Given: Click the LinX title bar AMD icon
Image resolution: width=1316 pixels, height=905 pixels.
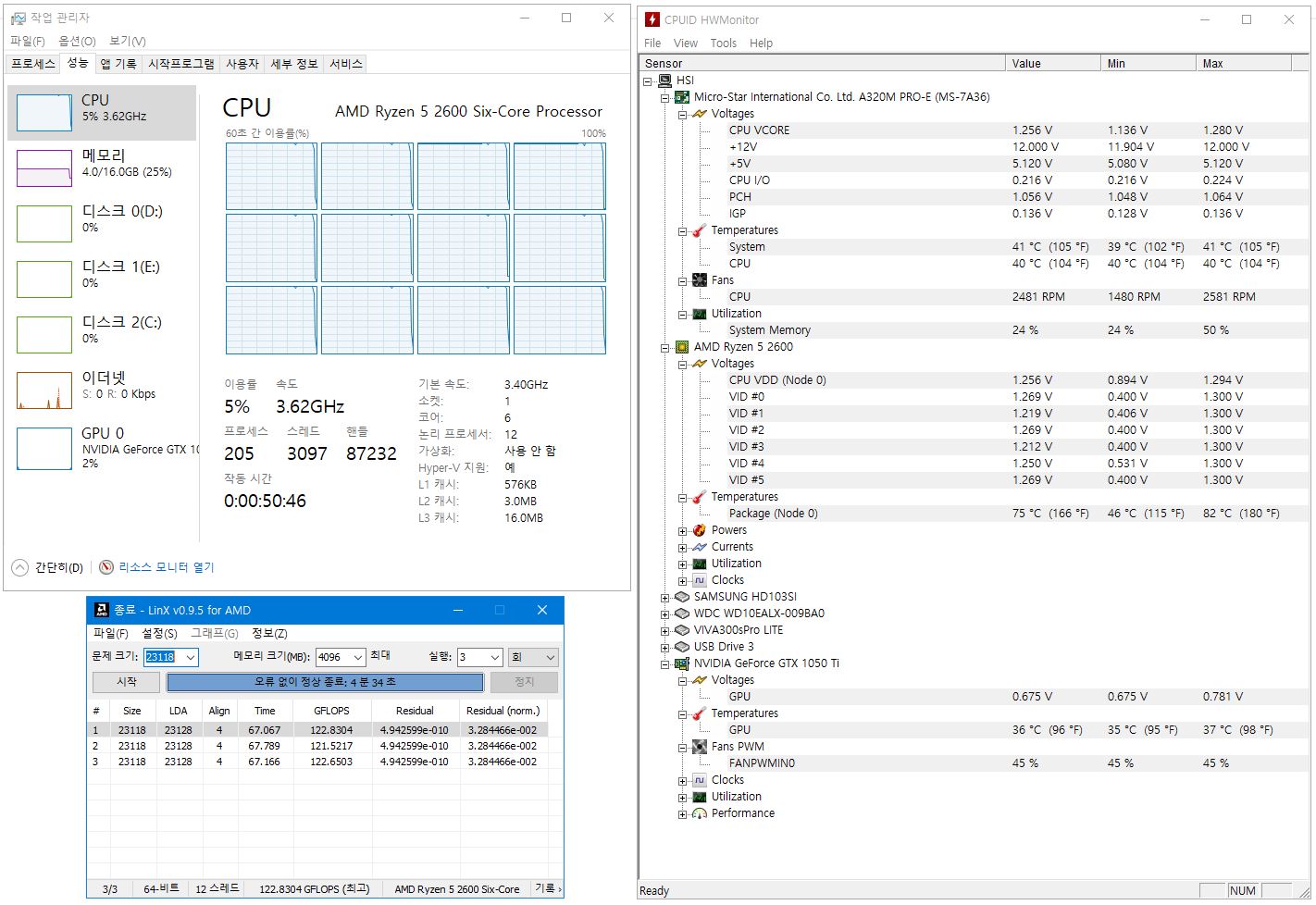Looking at the screenshot, I should point(102,610).
